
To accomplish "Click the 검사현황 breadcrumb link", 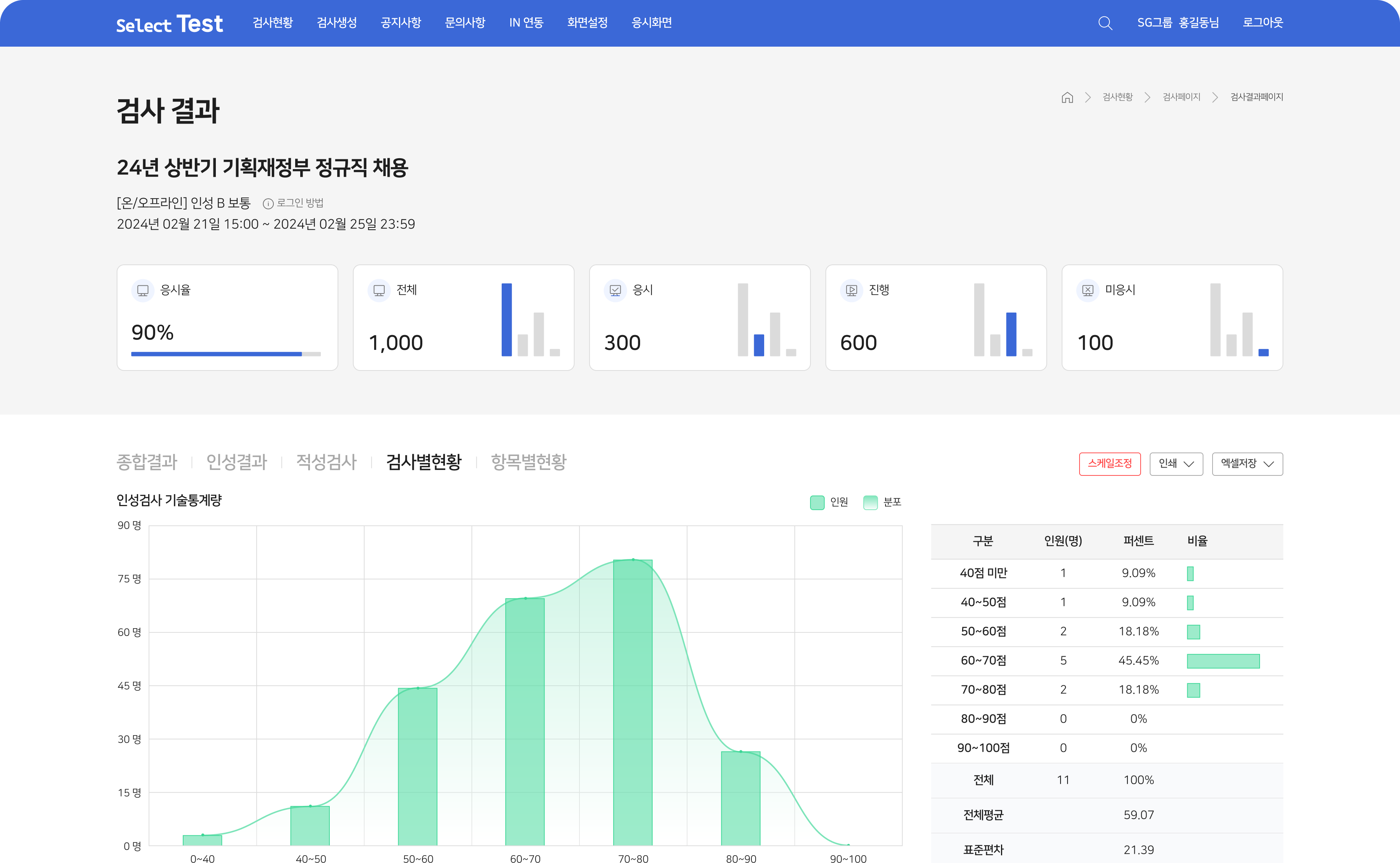I will (x=1117, y=97).
